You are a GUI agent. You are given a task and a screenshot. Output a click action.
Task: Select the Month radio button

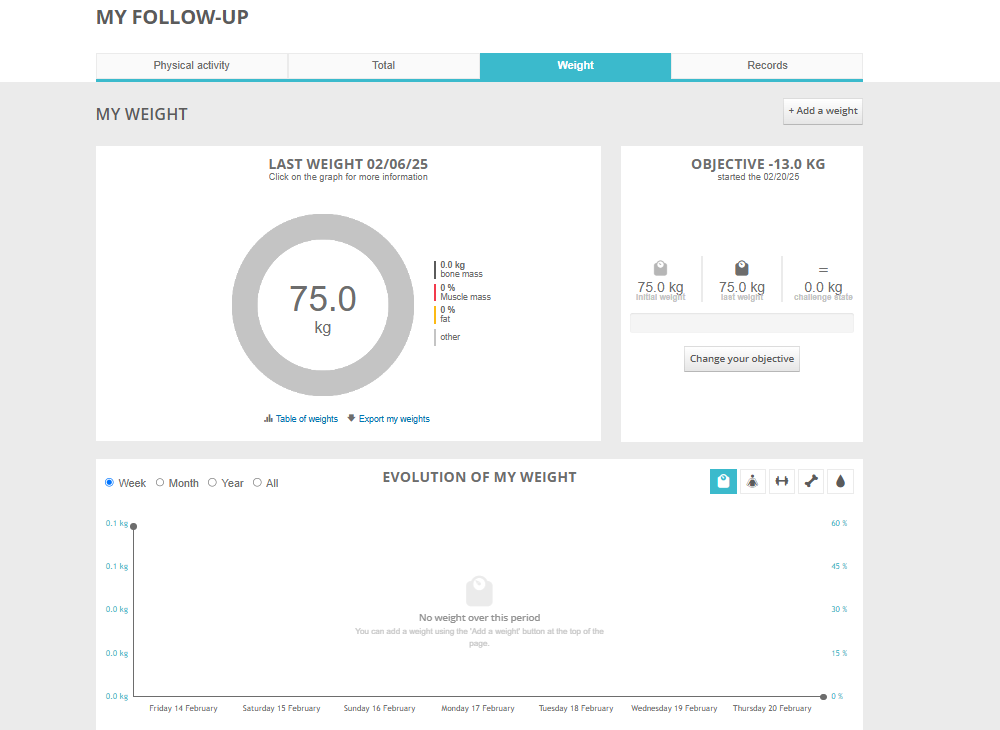click(160, 483)
